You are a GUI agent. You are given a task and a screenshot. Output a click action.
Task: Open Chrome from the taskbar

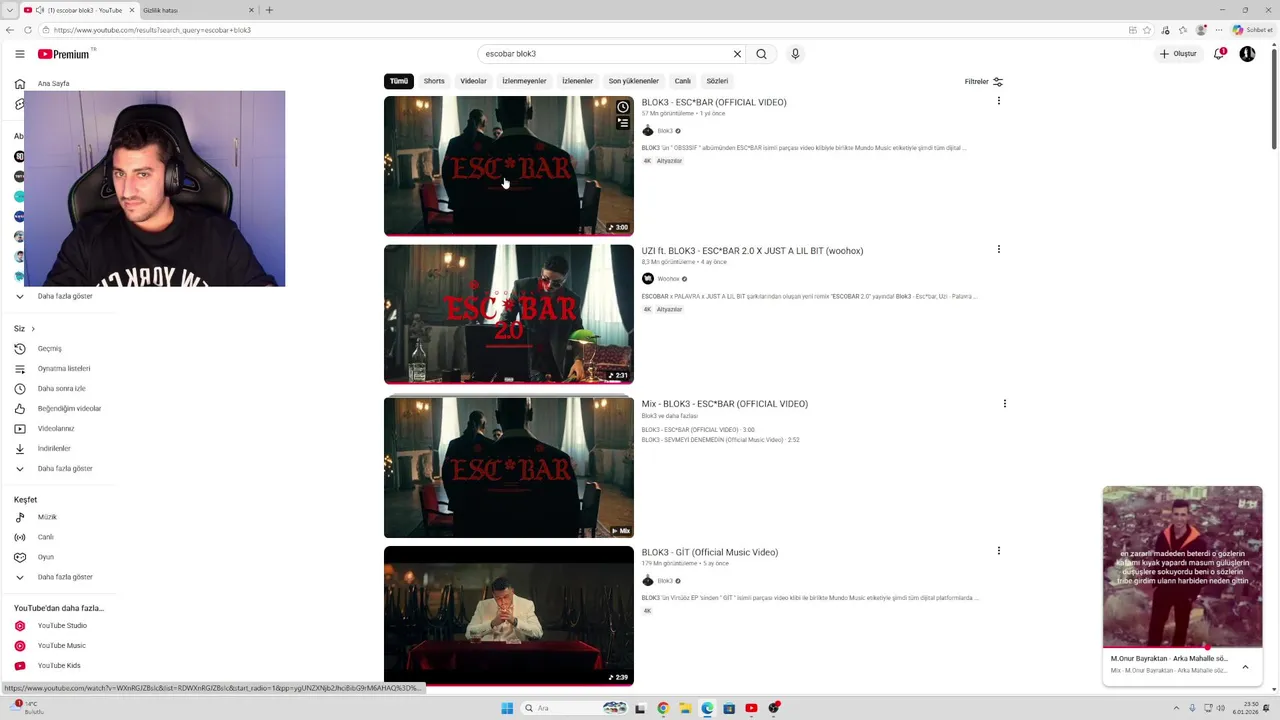[663, 708]
